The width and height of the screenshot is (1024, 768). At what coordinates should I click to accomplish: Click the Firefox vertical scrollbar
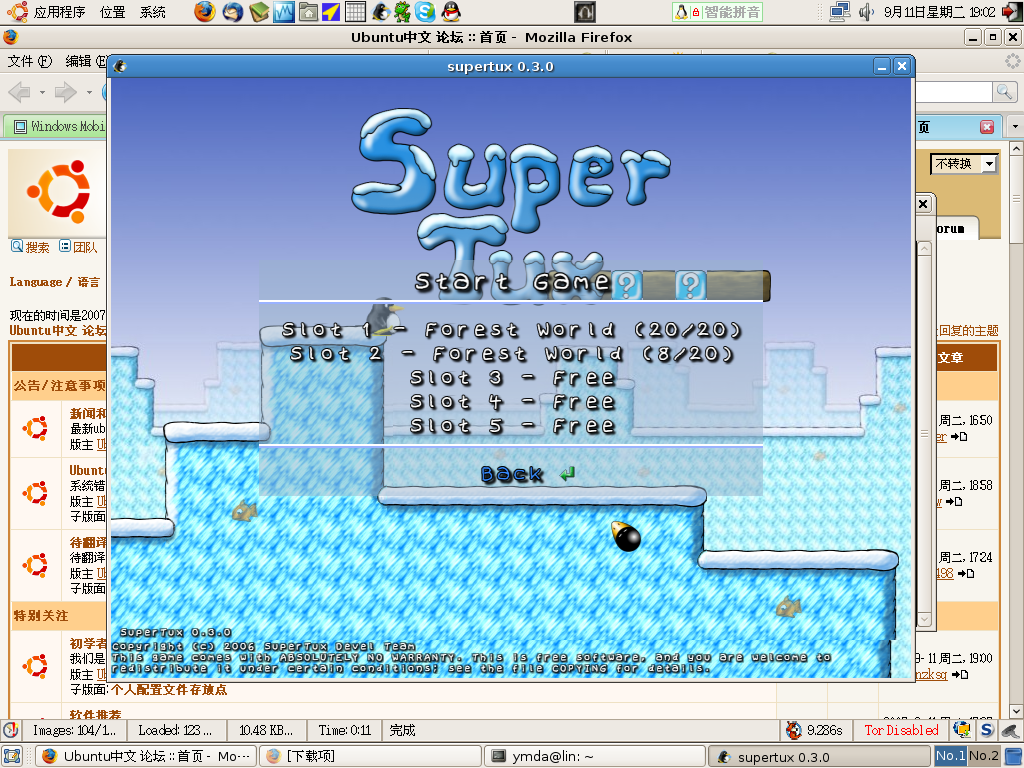[x=1016, y=428]
